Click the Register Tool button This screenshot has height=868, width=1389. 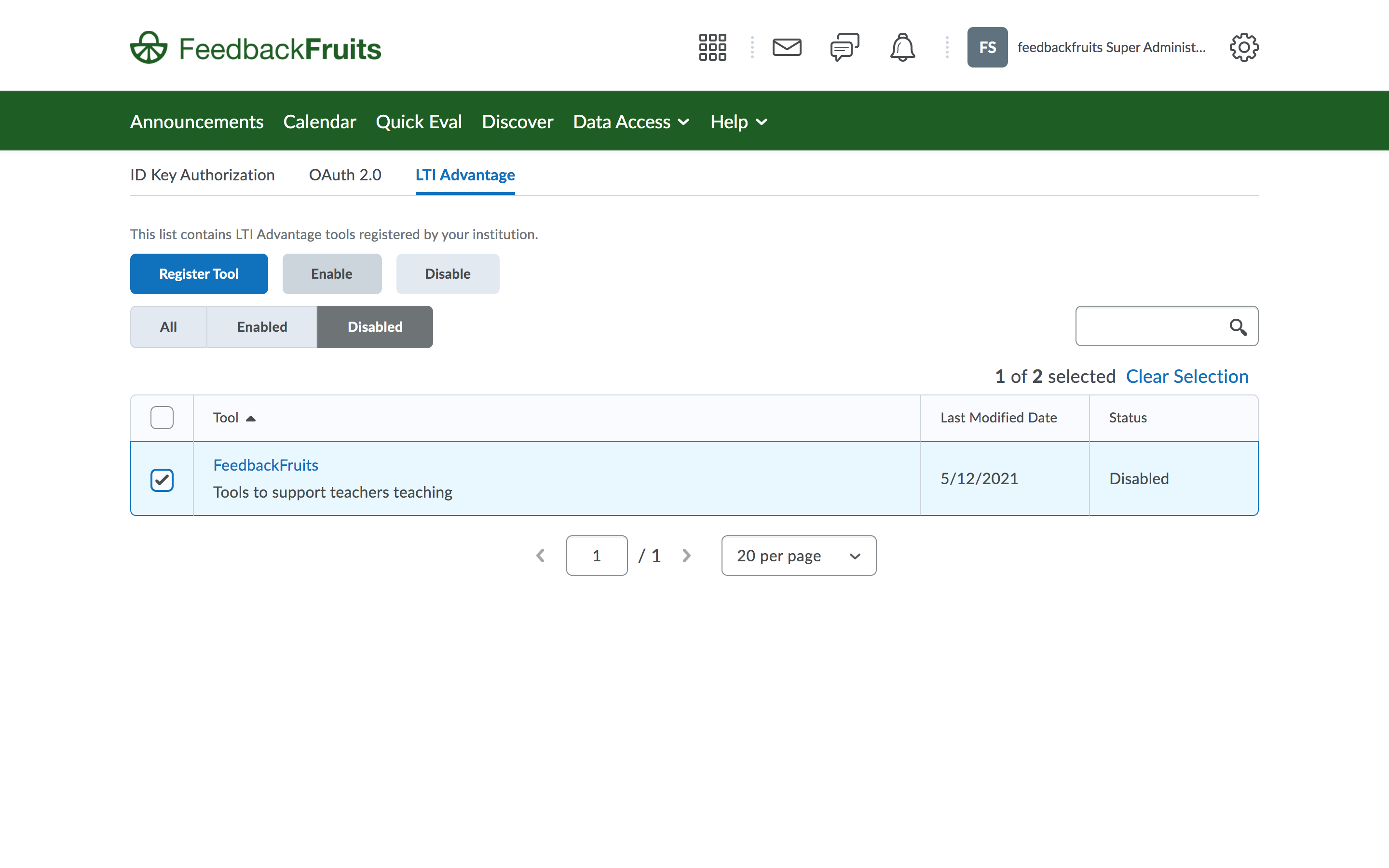199,274
